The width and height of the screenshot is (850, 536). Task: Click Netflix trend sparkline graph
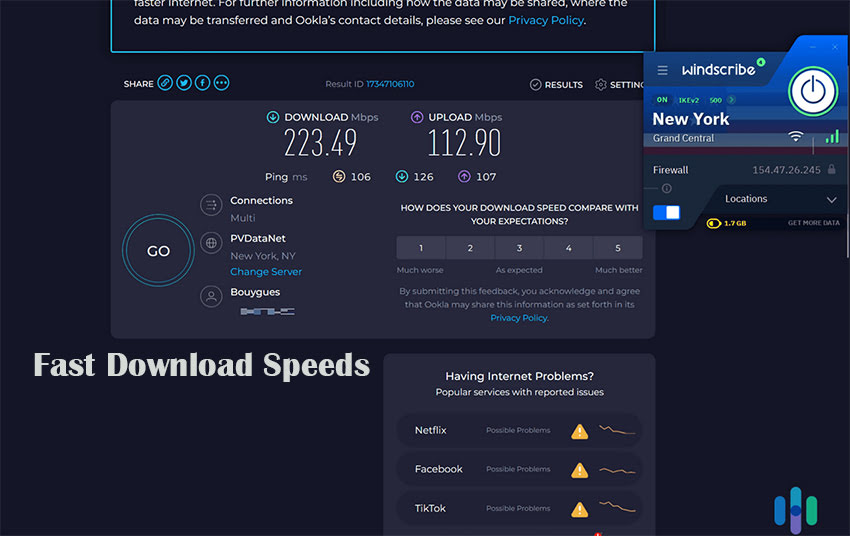(617, 430)
